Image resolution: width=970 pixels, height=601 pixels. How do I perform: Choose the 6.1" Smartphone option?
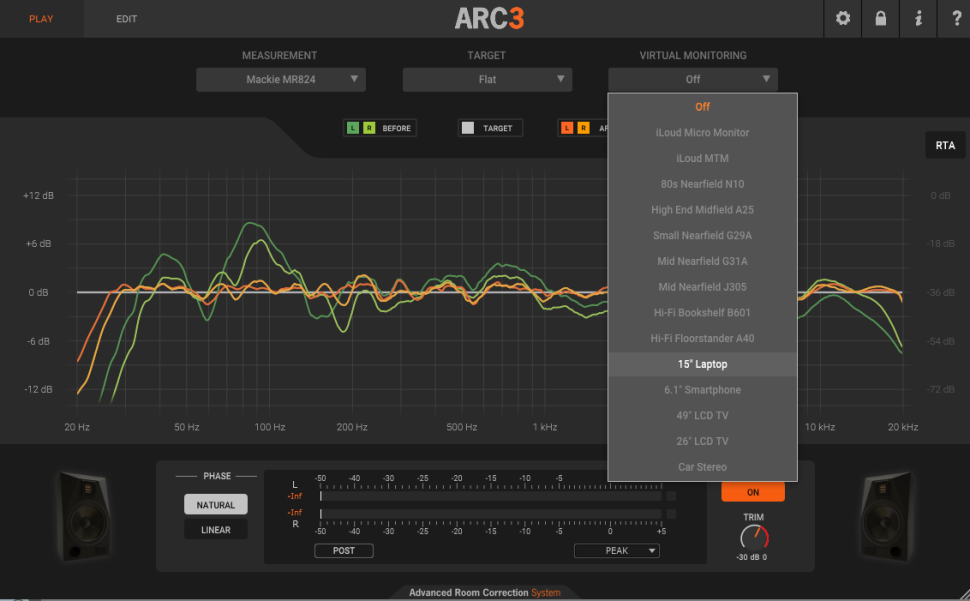[702, 390]
